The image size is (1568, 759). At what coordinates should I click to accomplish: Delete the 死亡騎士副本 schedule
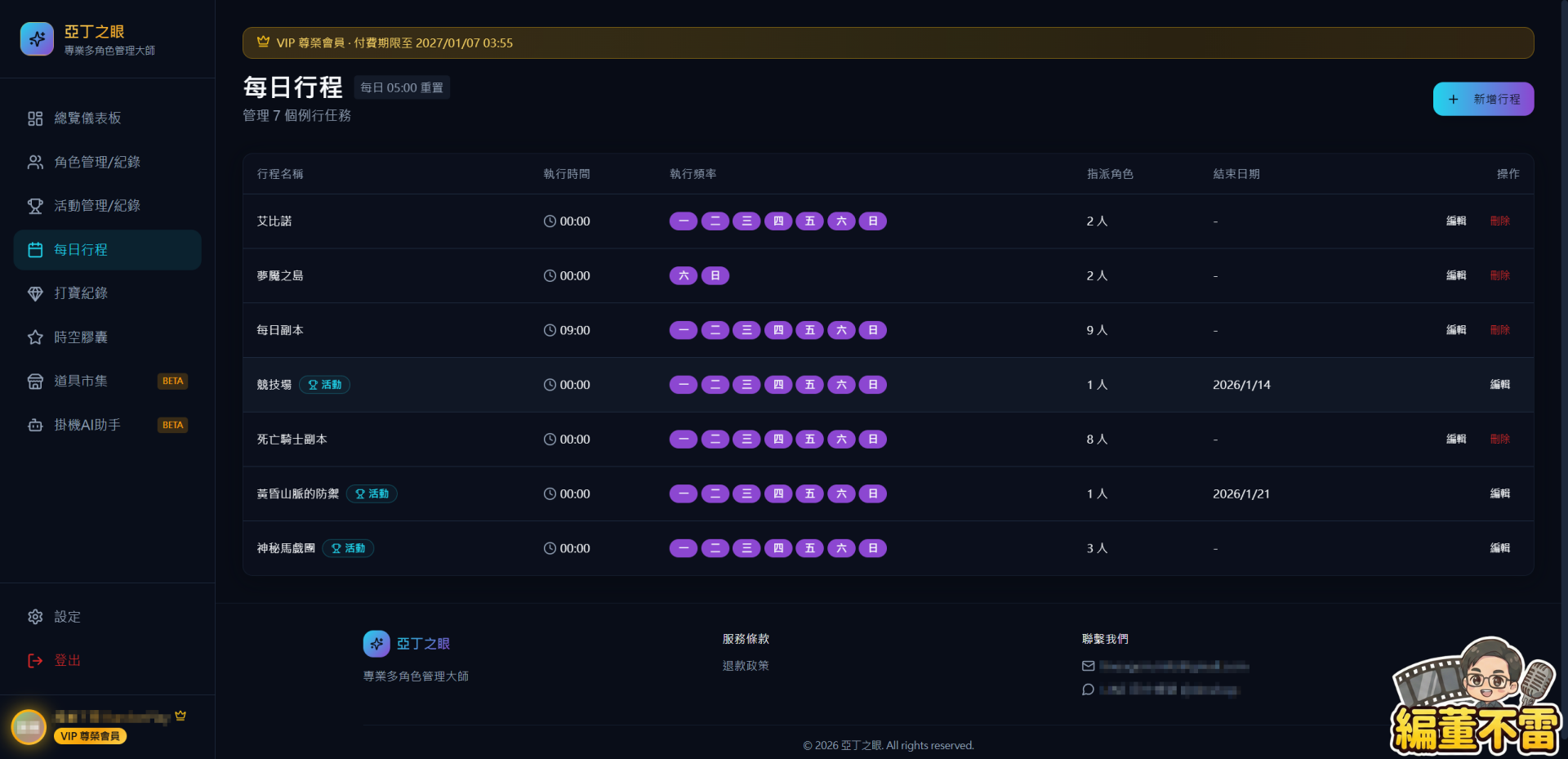1499,439
